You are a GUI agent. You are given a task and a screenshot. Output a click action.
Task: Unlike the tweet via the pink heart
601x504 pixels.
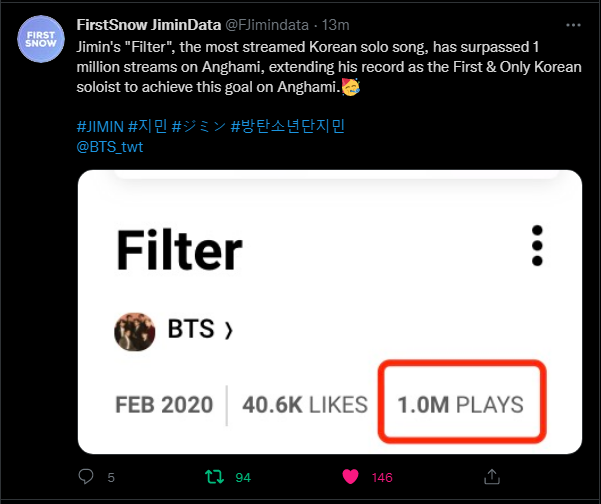click(x=350, y=476)
